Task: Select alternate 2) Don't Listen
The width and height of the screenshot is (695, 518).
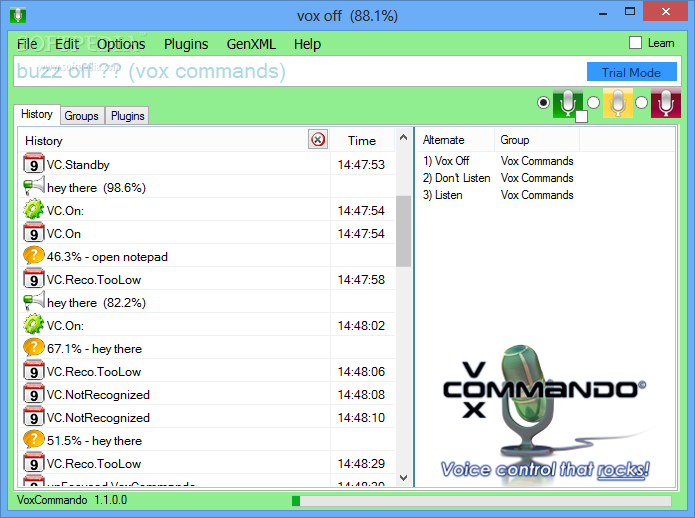Action: click(x=456, y=178)
